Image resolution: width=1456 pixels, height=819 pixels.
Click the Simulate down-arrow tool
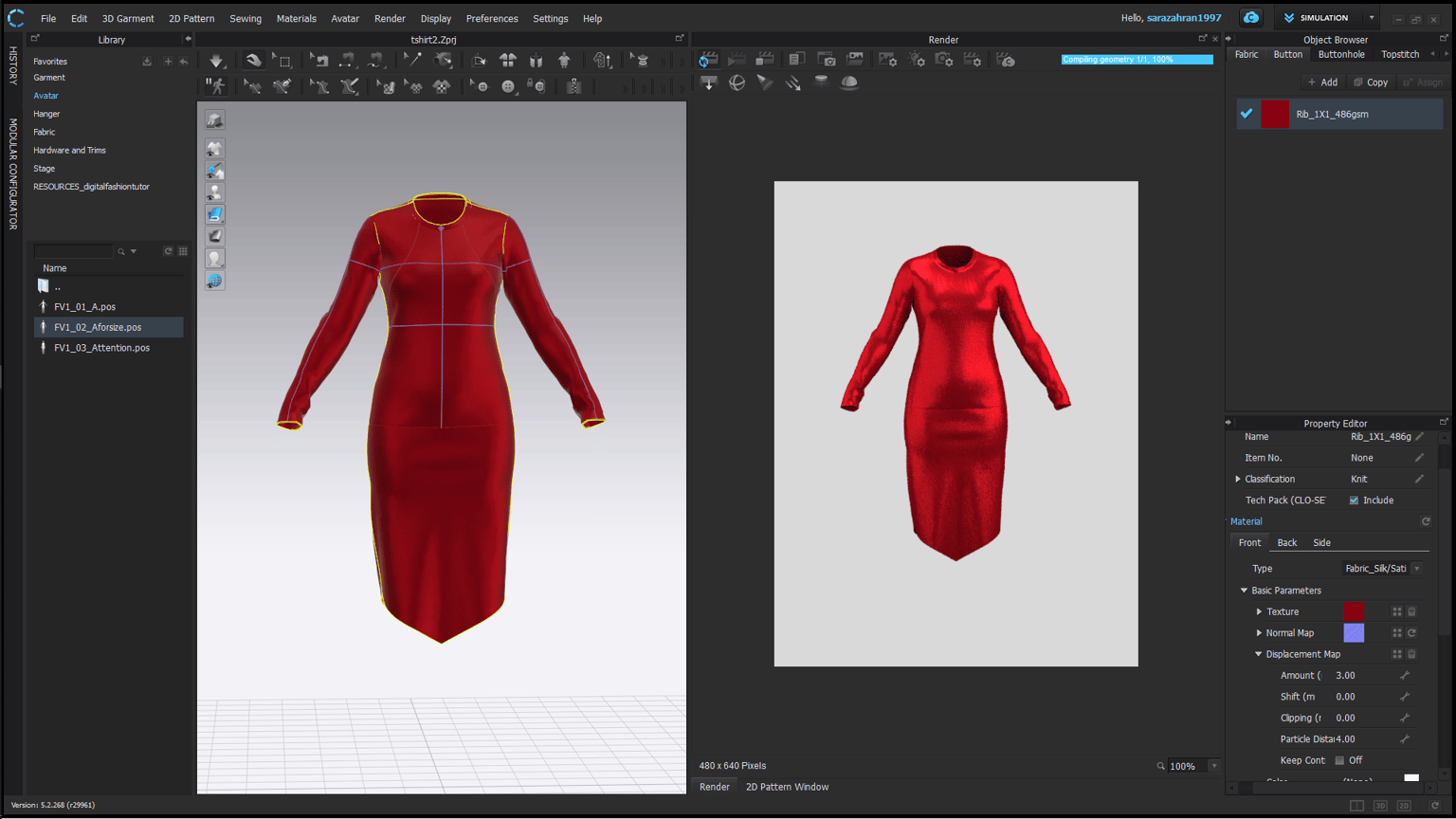pos(216,60)
